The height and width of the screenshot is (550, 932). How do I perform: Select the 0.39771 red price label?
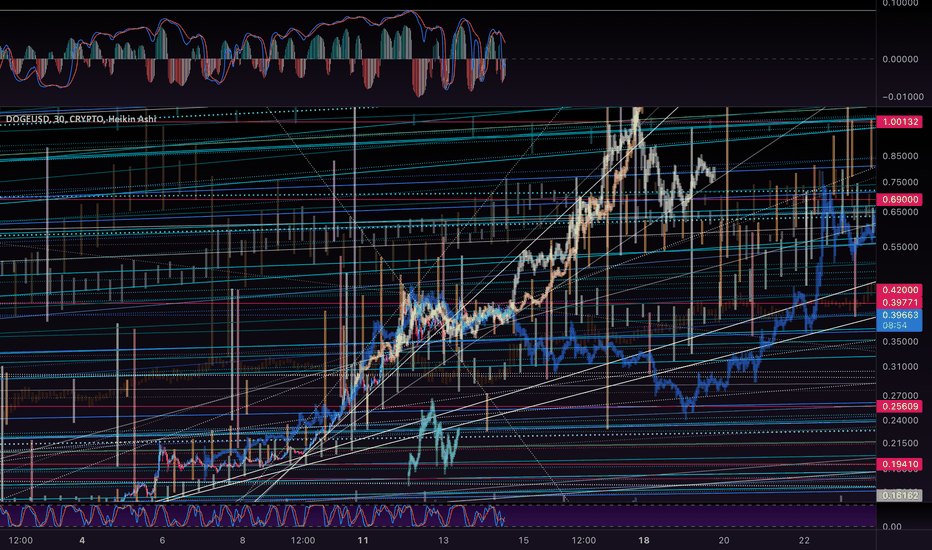tap(899, 303)
